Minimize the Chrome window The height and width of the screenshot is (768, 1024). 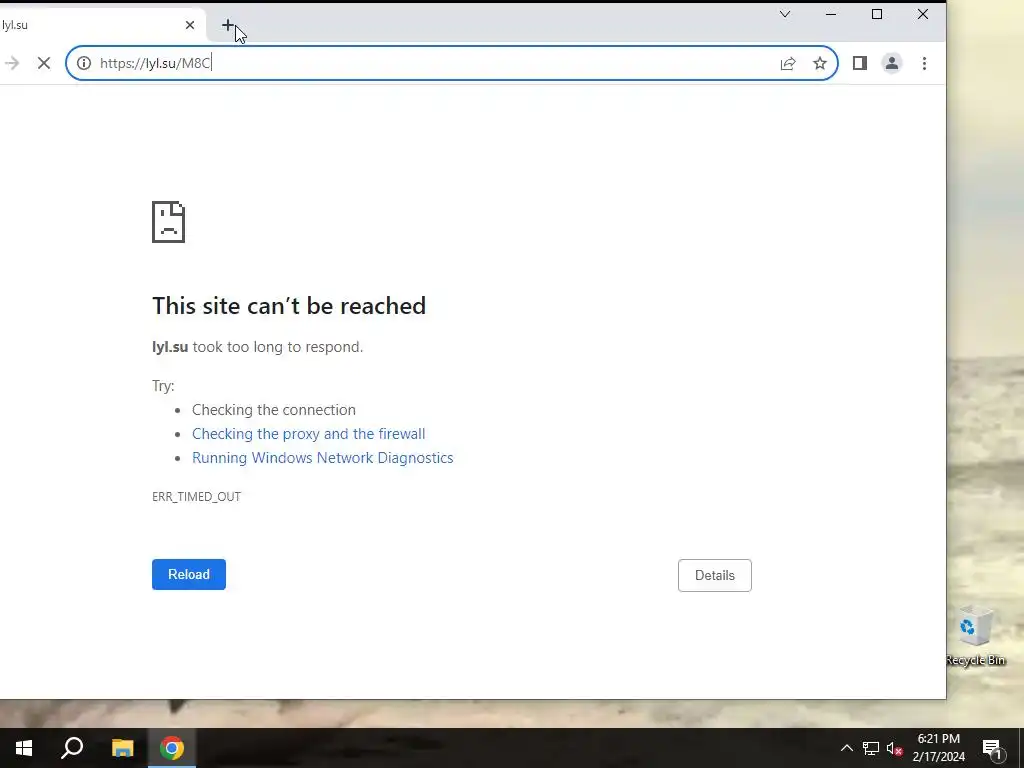coord(831,14)
